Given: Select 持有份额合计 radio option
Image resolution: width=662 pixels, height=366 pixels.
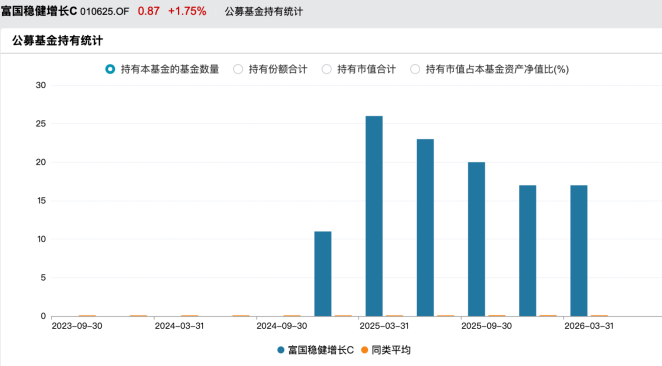Looking at the screenshot, I should click(x=238, y=69).
